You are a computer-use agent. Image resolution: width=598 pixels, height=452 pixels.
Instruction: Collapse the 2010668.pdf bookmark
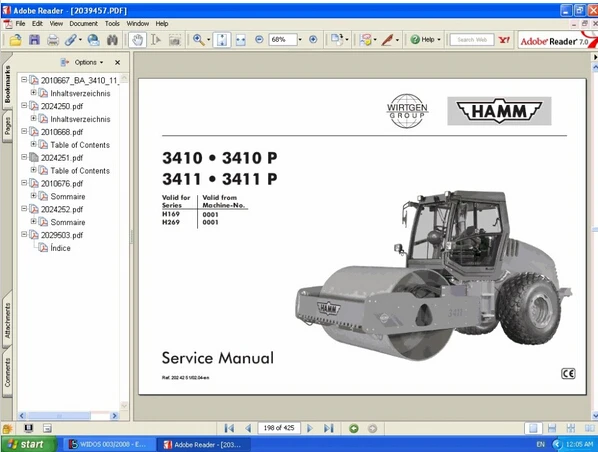(x=24, y=131)
